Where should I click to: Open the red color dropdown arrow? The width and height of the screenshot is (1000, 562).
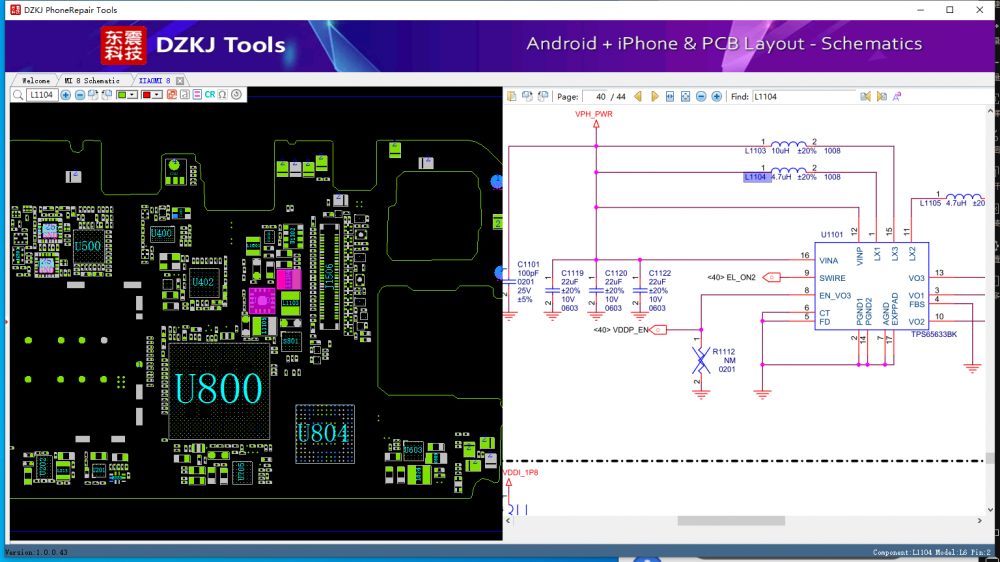coord(157,95)
